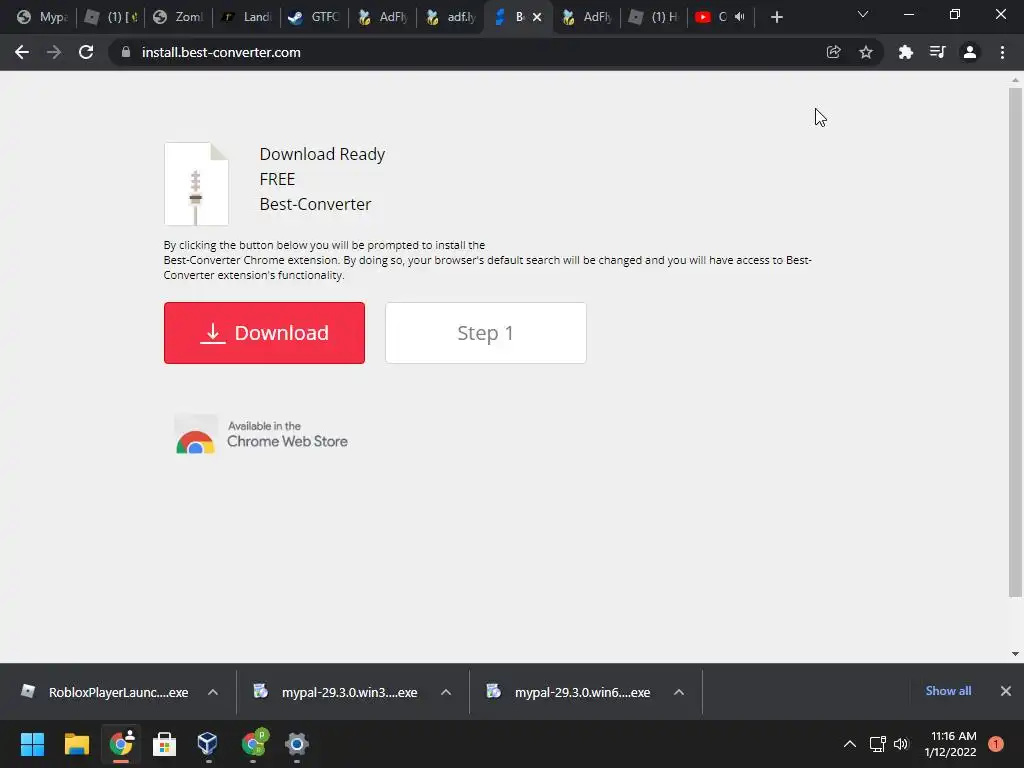Open a new tab
Viewport: 1024px width, 768px height.
(776, 17)
